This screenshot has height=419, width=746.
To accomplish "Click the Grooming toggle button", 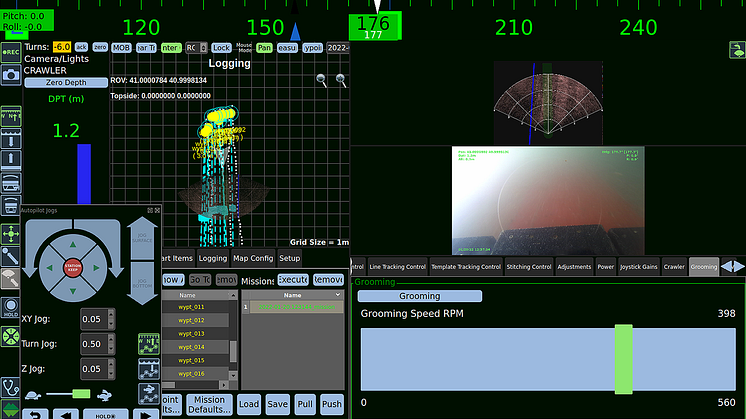I will coord(420,296).
